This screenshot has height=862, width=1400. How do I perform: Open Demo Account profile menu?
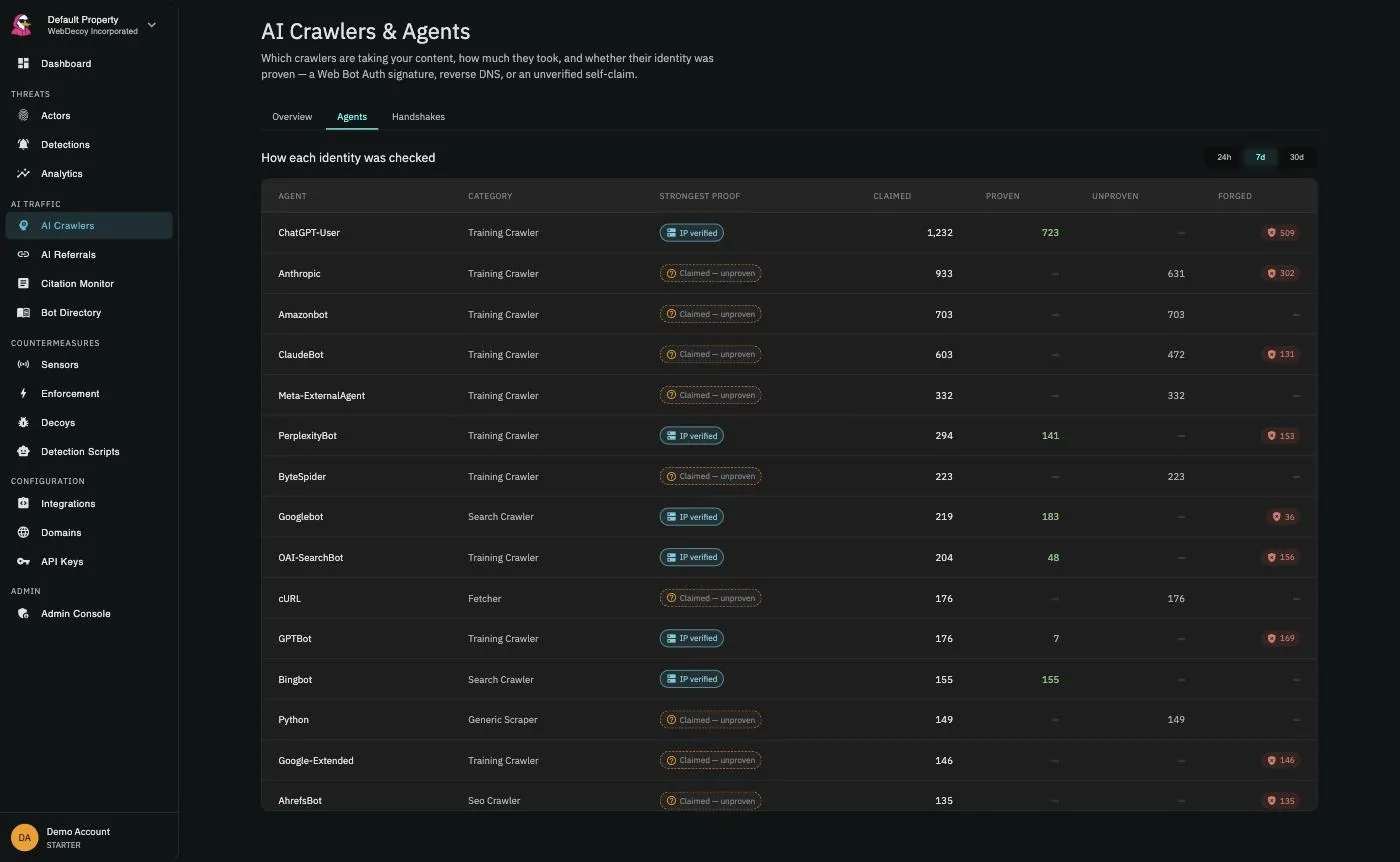point(89,837)
